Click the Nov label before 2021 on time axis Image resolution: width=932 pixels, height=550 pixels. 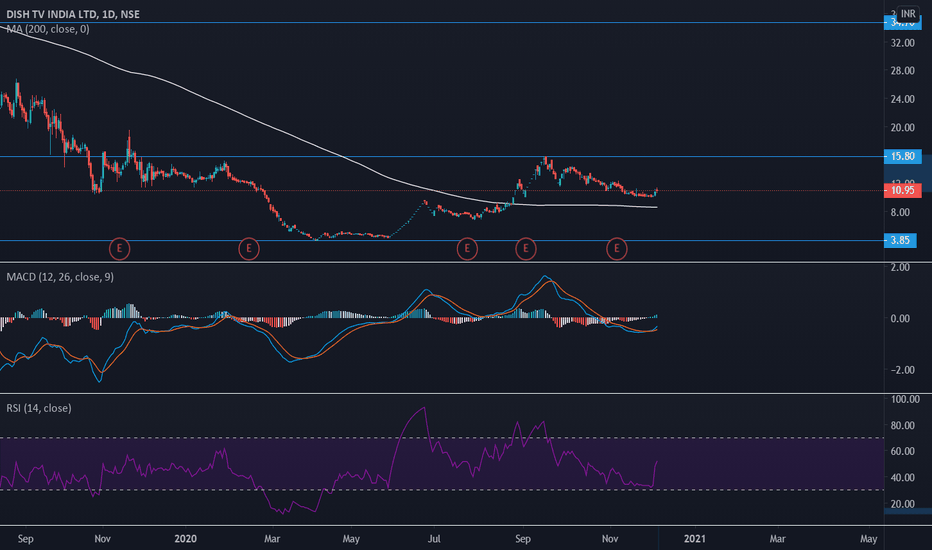[x=610, y=539]
